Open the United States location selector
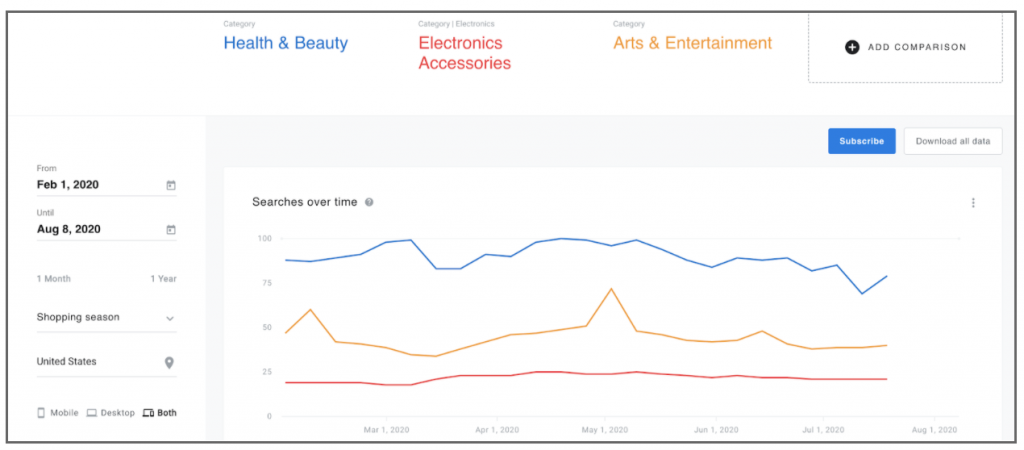The image size is (1024, 450). point(95,362)
